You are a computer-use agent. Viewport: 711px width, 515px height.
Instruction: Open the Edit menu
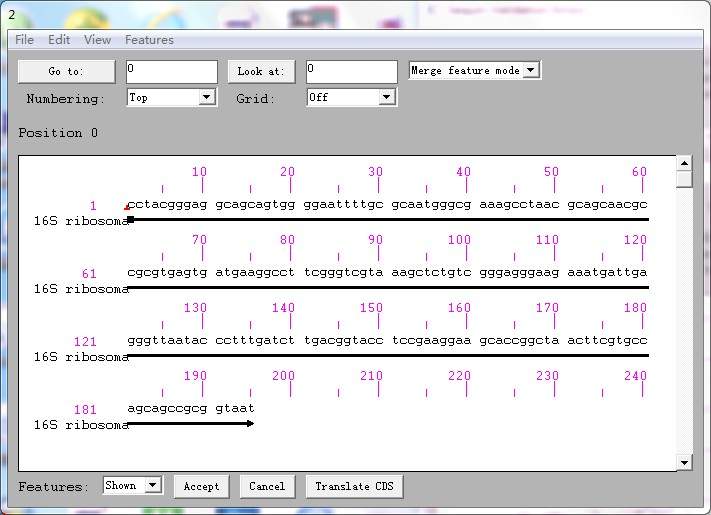click(59, 40)
